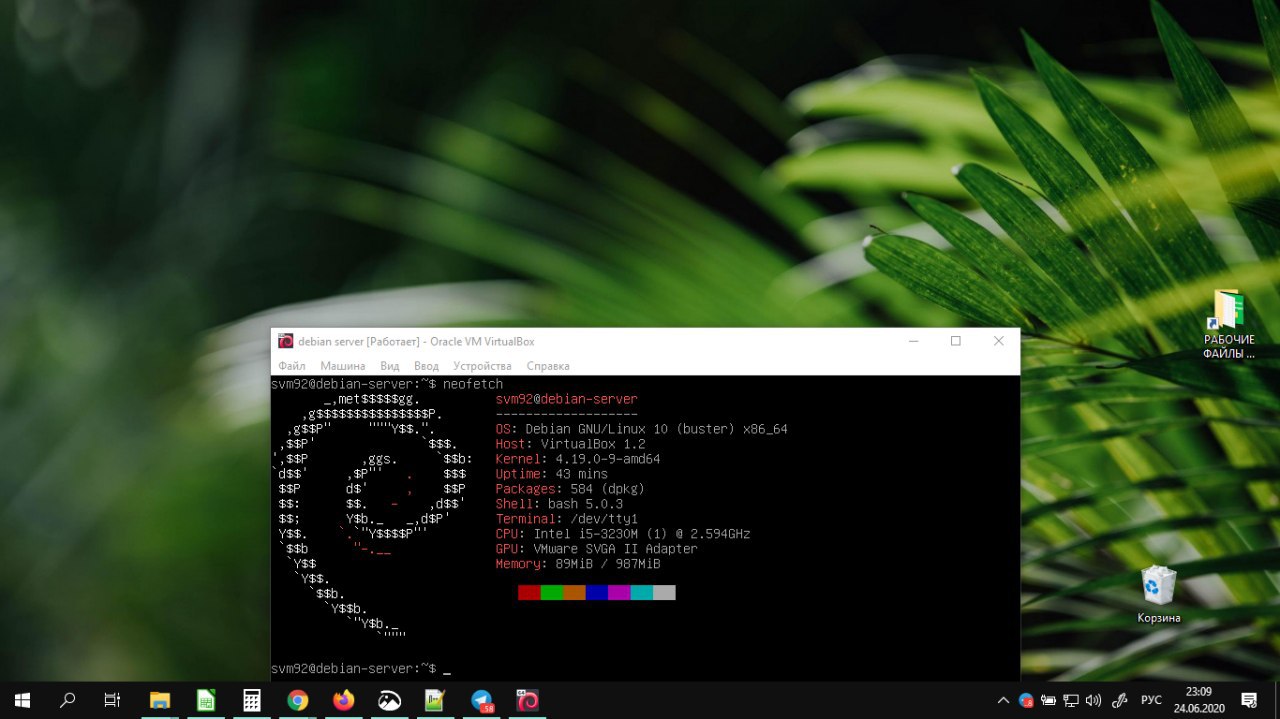
Task: Open Firefox from the taskbar
Action: click(x=343, y=700)
